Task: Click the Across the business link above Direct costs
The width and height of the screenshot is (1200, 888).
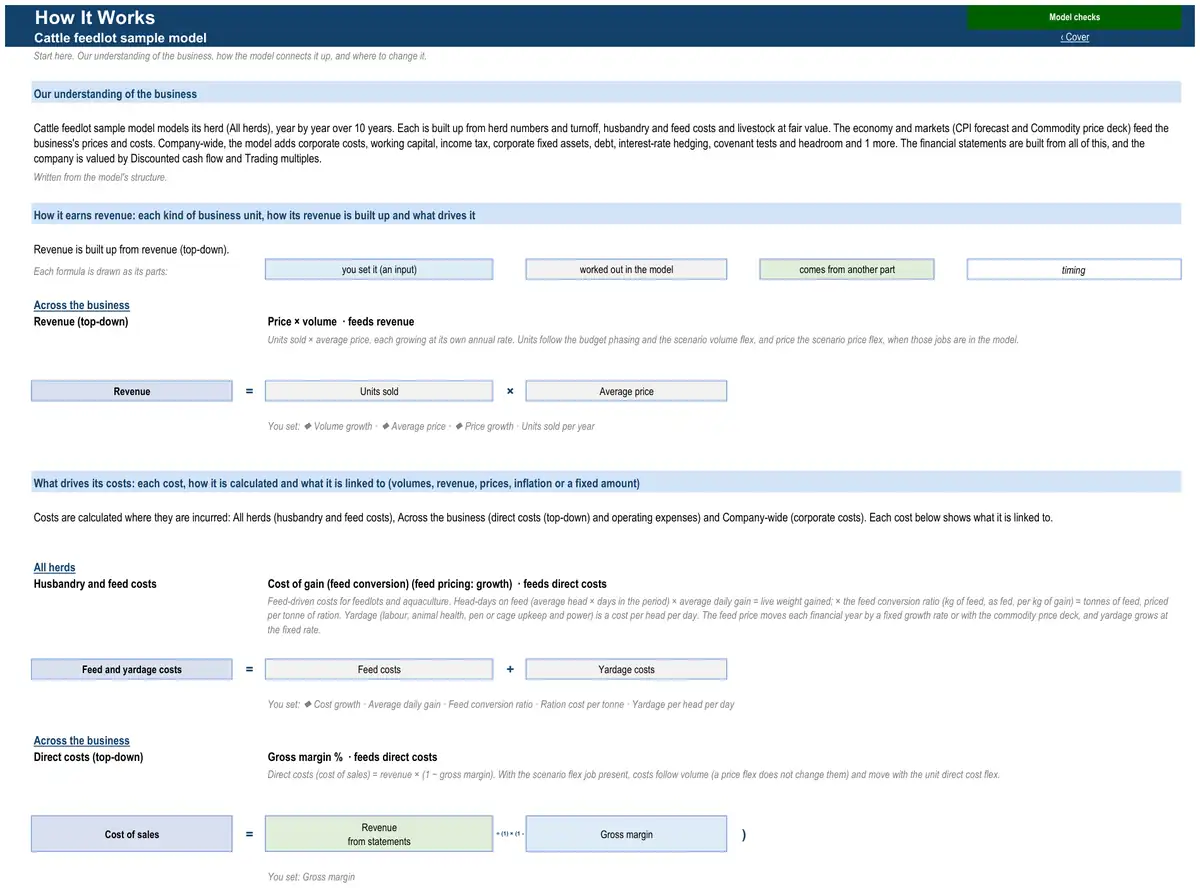Action: click(x=82, y=741)
